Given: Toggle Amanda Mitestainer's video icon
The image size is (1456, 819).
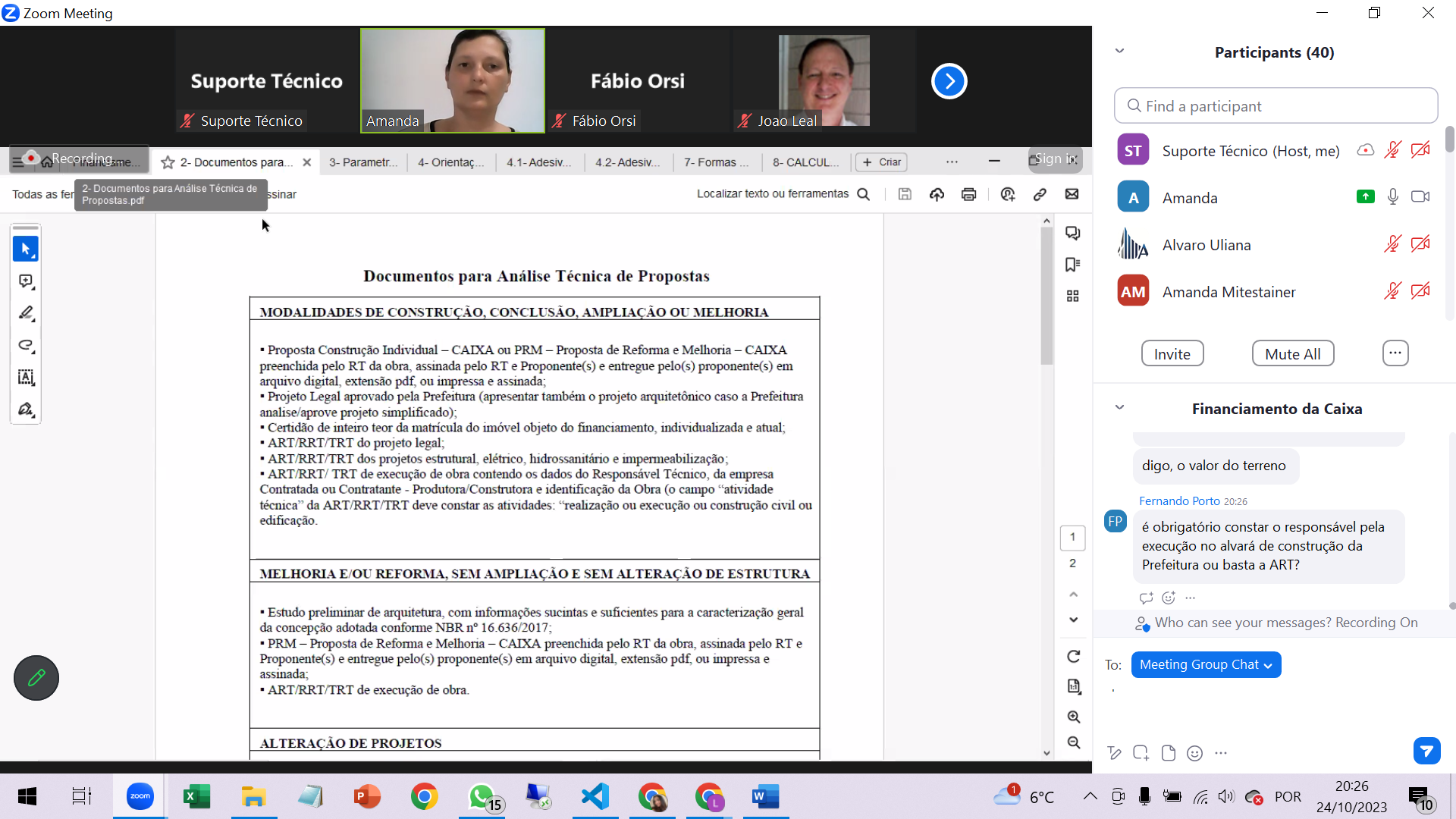Looking at the screenshot, I should click(x=1420, y=291).
